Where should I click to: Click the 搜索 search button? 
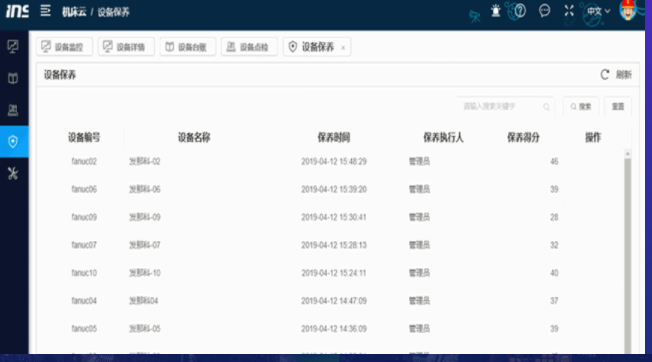click(x=581, y=107)
